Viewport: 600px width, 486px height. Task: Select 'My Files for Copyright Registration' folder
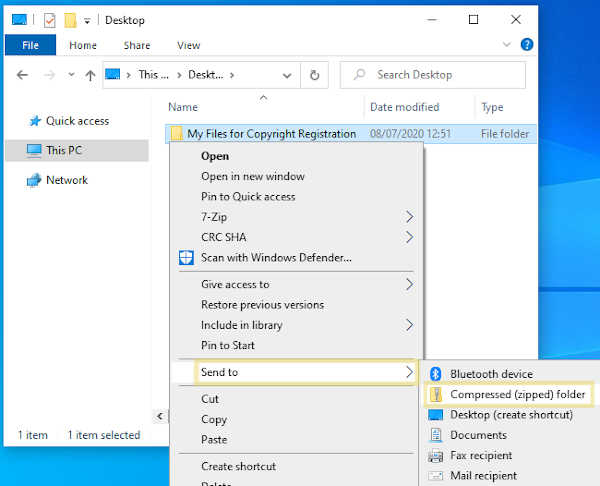(x=271, y=134)
